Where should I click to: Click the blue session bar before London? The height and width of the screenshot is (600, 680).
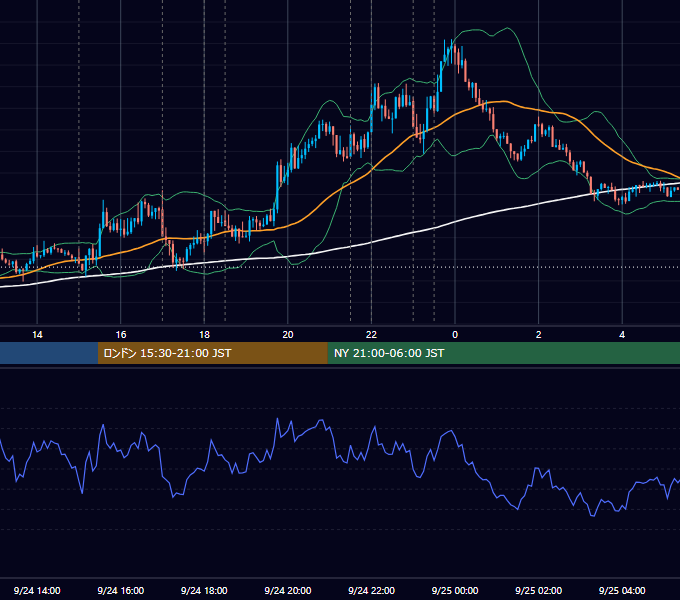pyautogui.click(x=49, y=353)
